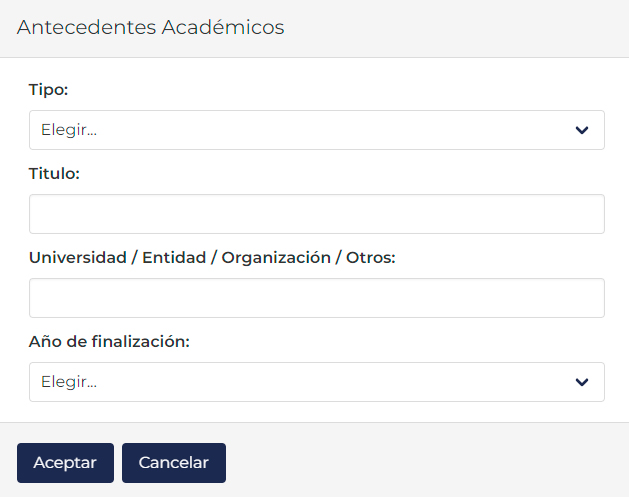The image size is (629, 497).
Task: Click the word "Académicos" in the dialog title
Action: (x=223, y=28)
